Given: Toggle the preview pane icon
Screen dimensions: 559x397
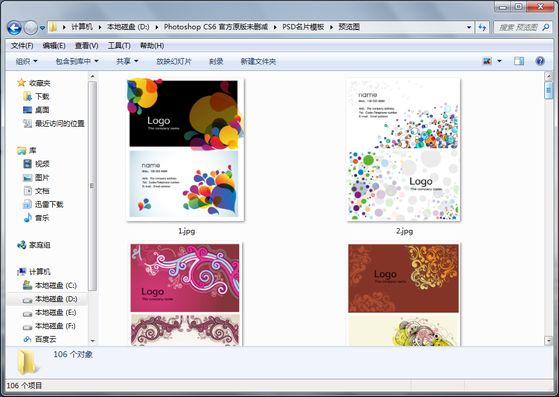Looking at the screenshot, I should [x=519, y=61].
